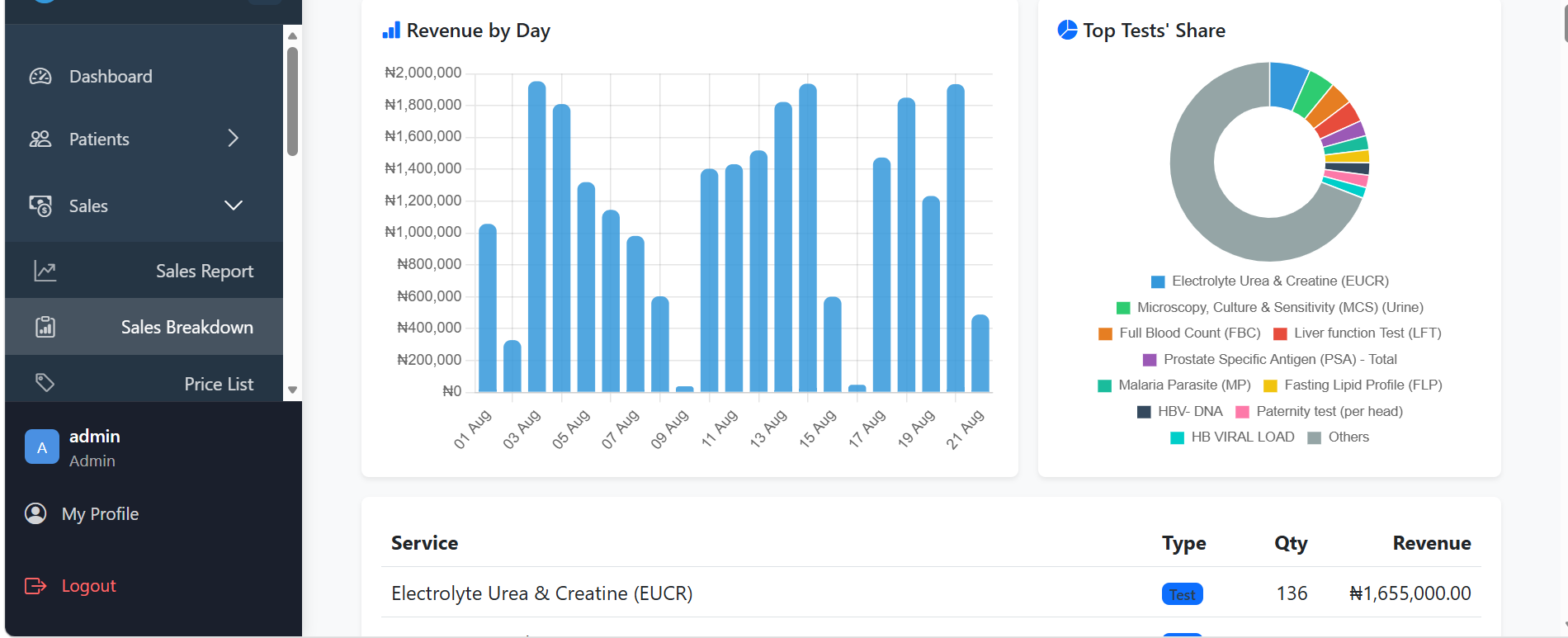Click the My Profile user icon
The image size is (1568, 638).
35,513
